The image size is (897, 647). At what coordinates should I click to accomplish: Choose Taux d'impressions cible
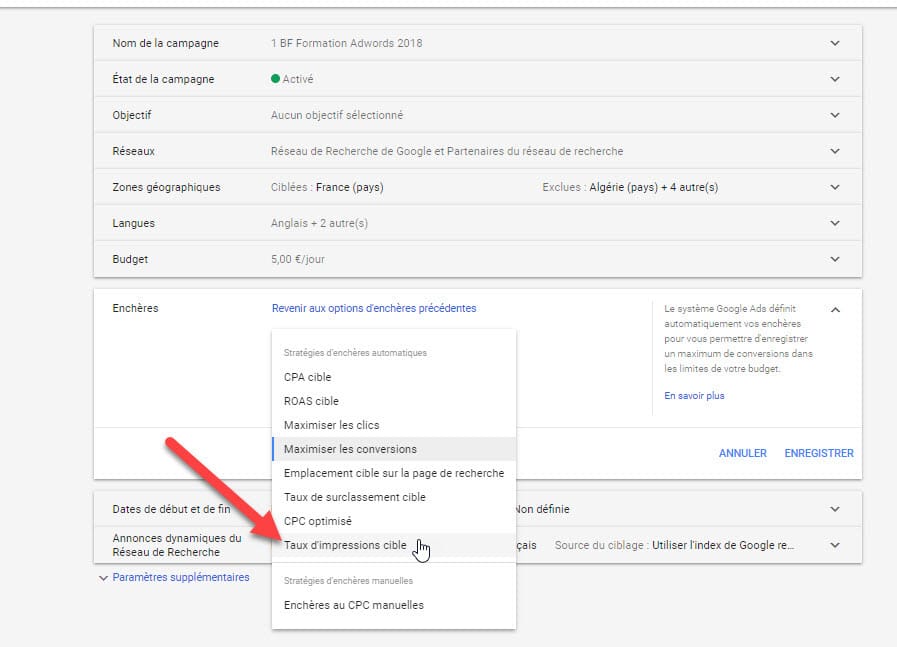394,545
